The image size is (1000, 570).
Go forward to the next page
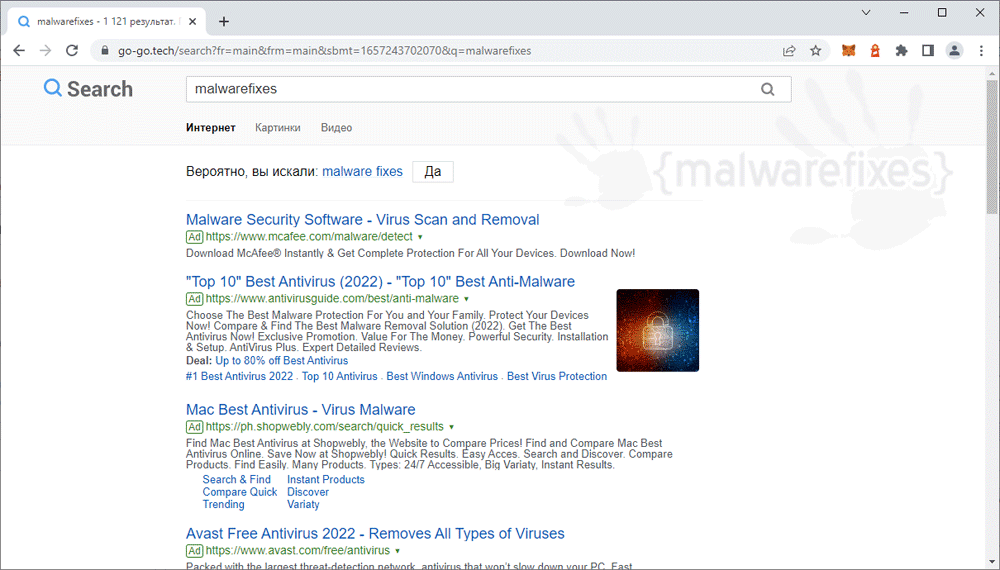45,51
